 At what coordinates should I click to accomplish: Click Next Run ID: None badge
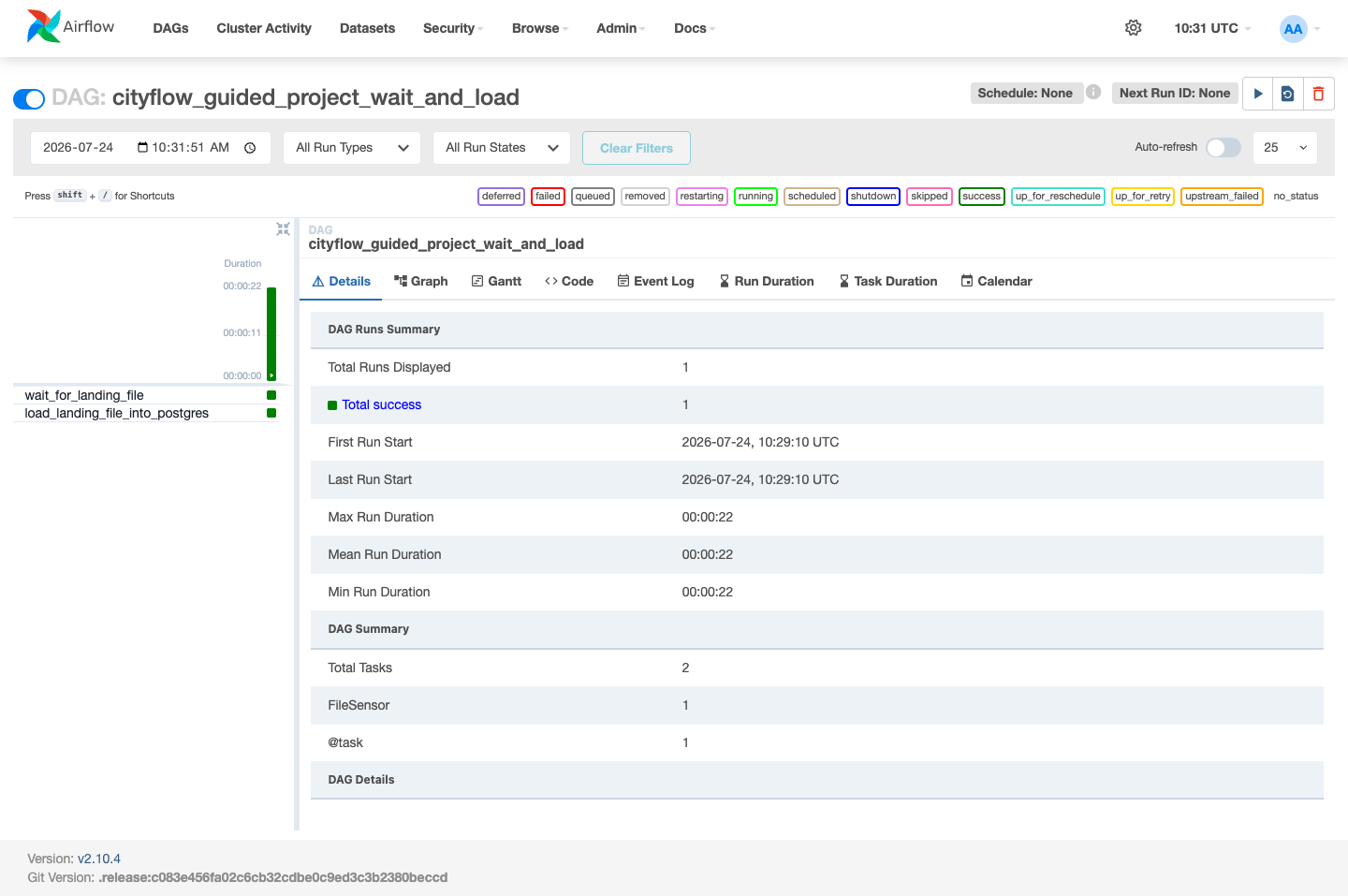(1175, 93)
